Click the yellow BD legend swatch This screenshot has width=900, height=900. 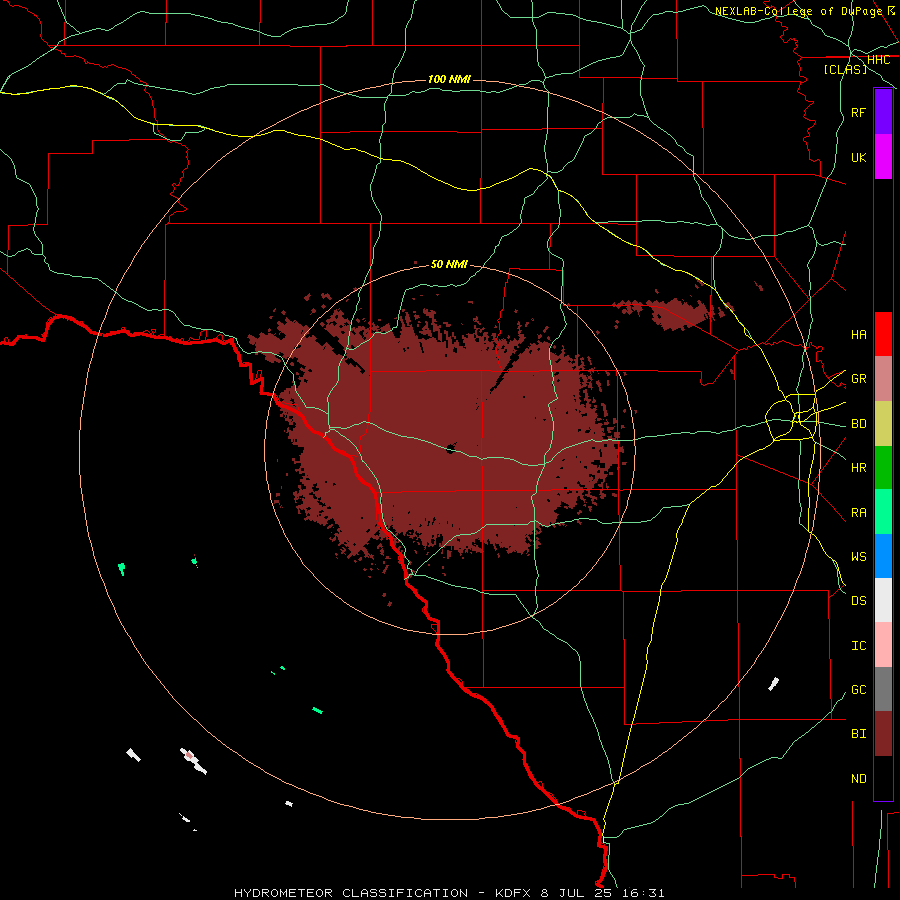(883, 423)
